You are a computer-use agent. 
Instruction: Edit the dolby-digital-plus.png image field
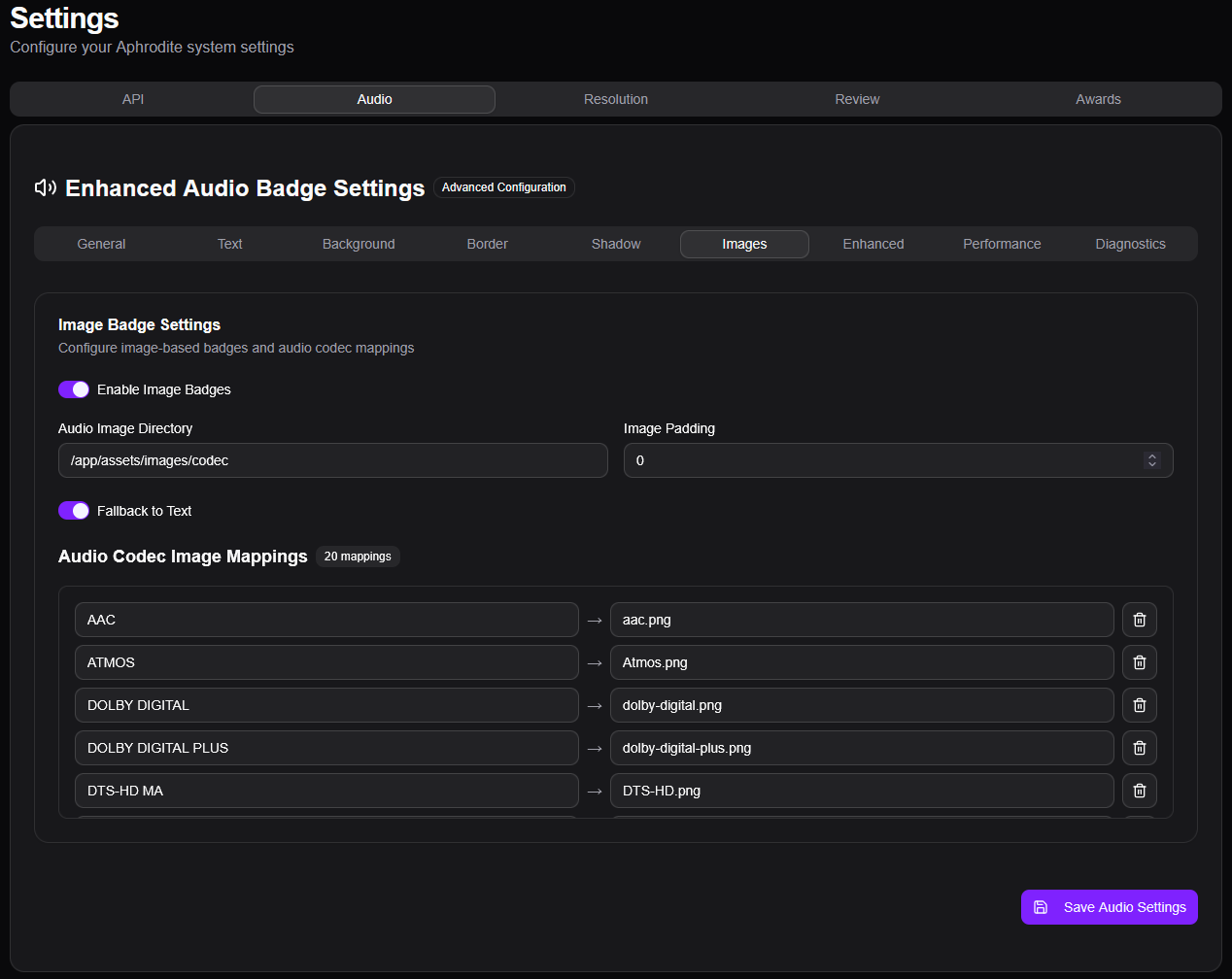[x=862, y=748]
